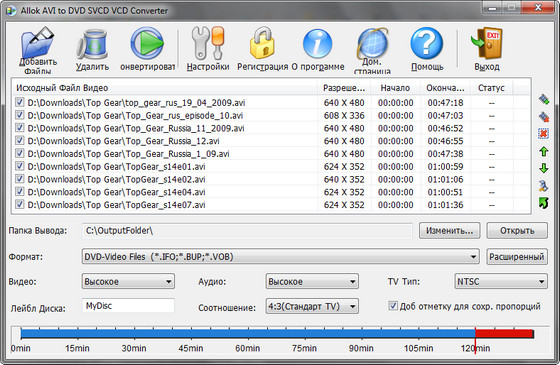Image resolution: width=560 pixels, height=365 pixels.
Task: Click the Добавить Файлы add-files icon
Action: pos(38,43)
